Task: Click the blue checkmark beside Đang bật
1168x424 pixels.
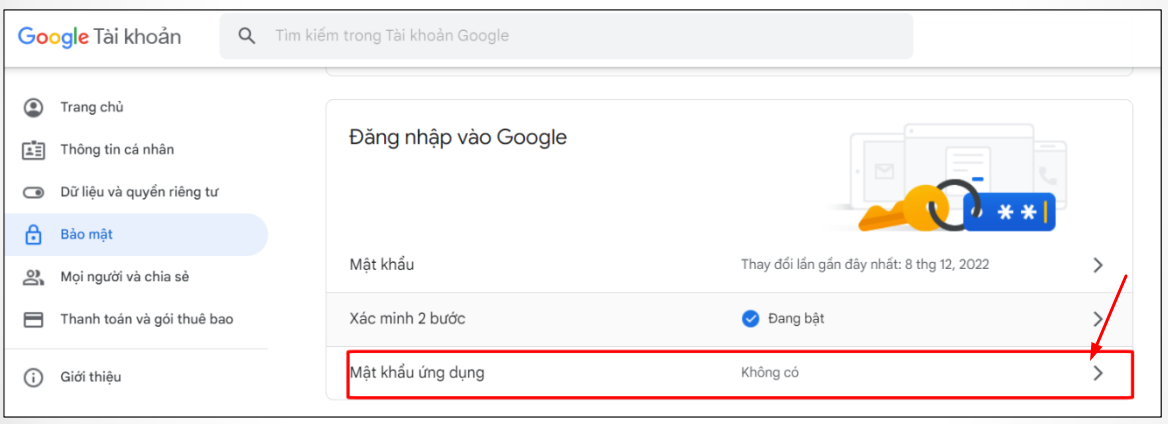Action: 750,319
